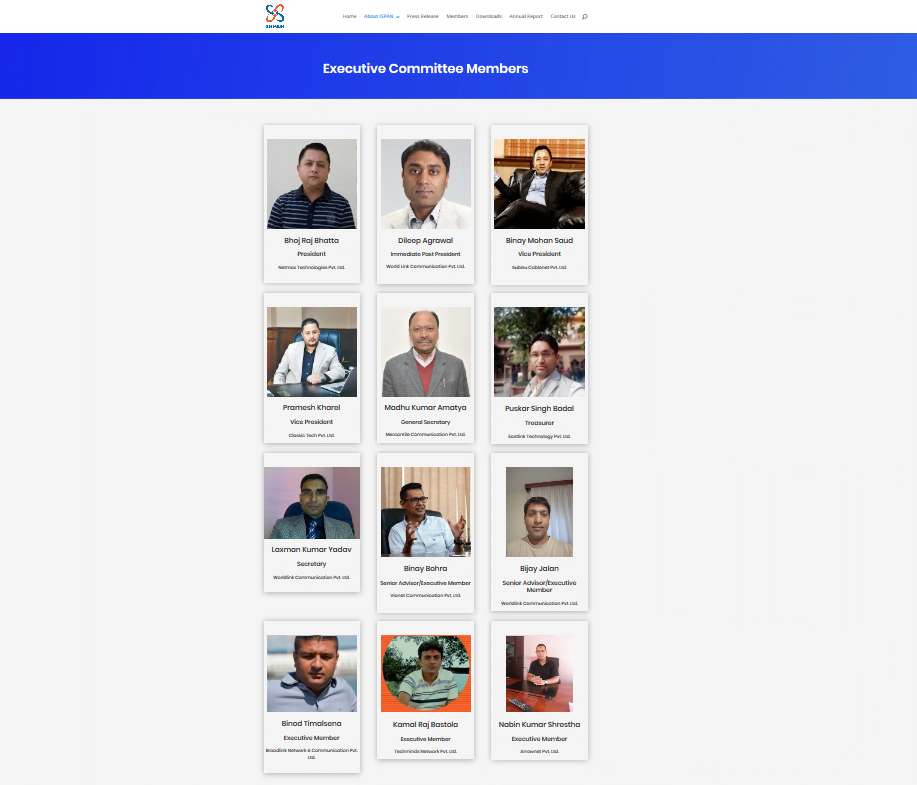Screen dimensions: 917x785
Task: Expand the About ISPAN dropdown menu
Action: click(x=381, y=17)
